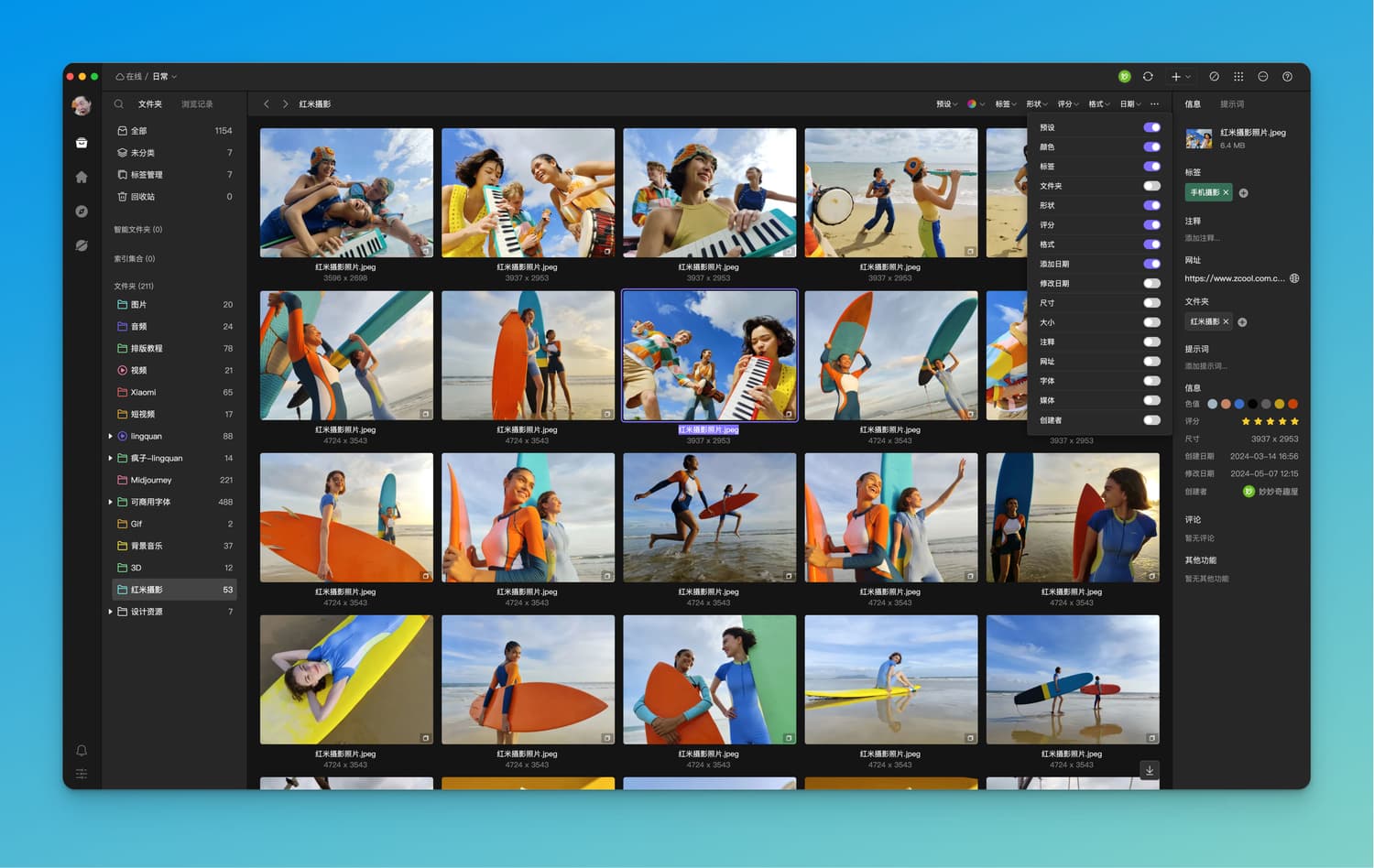Open the 格式 filter dropdown

(1098, 104)
